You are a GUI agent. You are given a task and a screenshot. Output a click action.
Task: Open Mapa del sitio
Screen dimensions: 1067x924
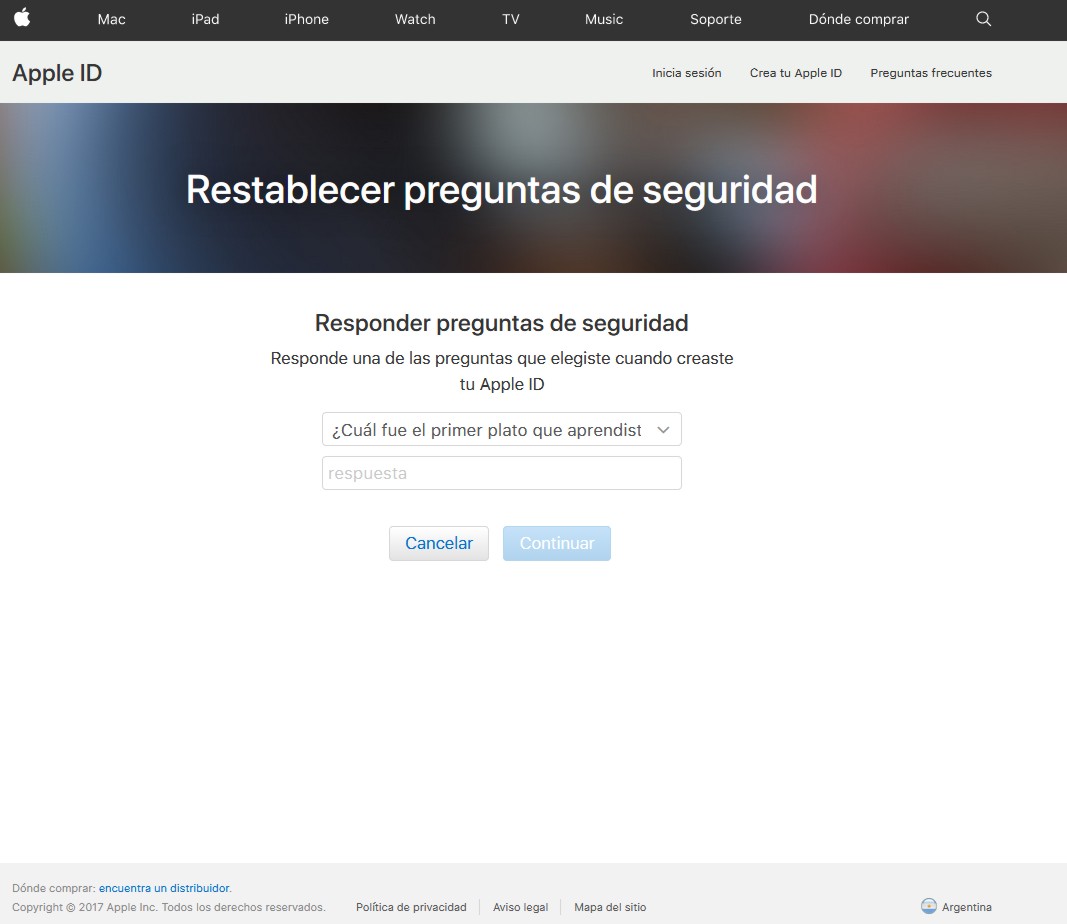(x=610, y=907)
